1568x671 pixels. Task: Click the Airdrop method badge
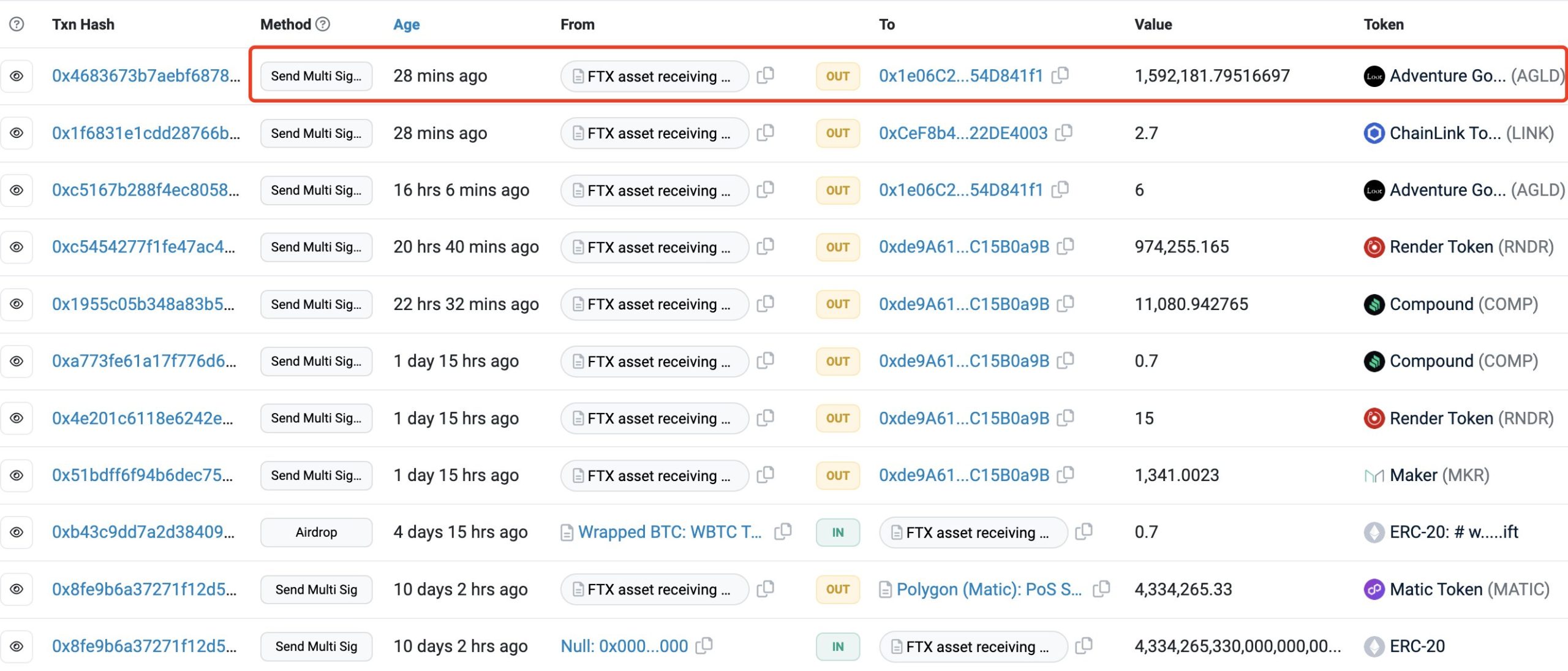(x=316, y=532)
